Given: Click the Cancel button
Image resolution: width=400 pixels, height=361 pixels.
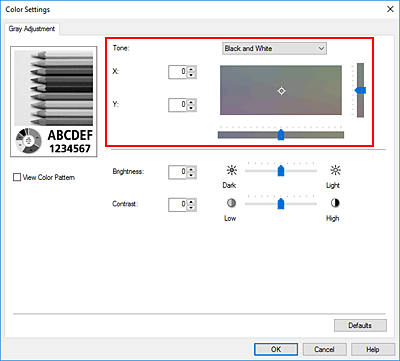Looking at the screenshot, I should point(324,349).
